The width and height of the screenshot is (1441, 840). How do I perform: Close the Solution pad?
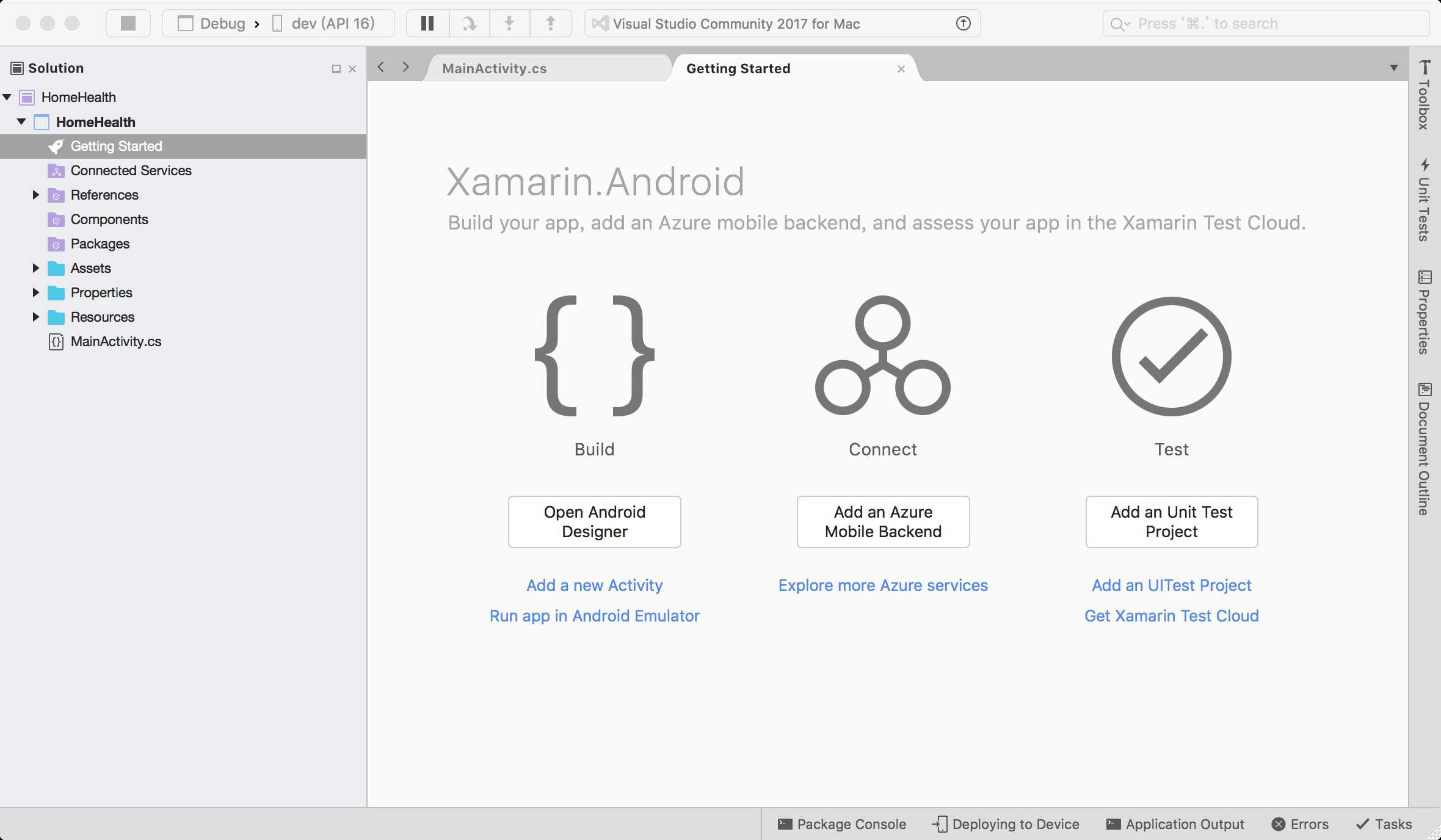[x=352, y=69]
